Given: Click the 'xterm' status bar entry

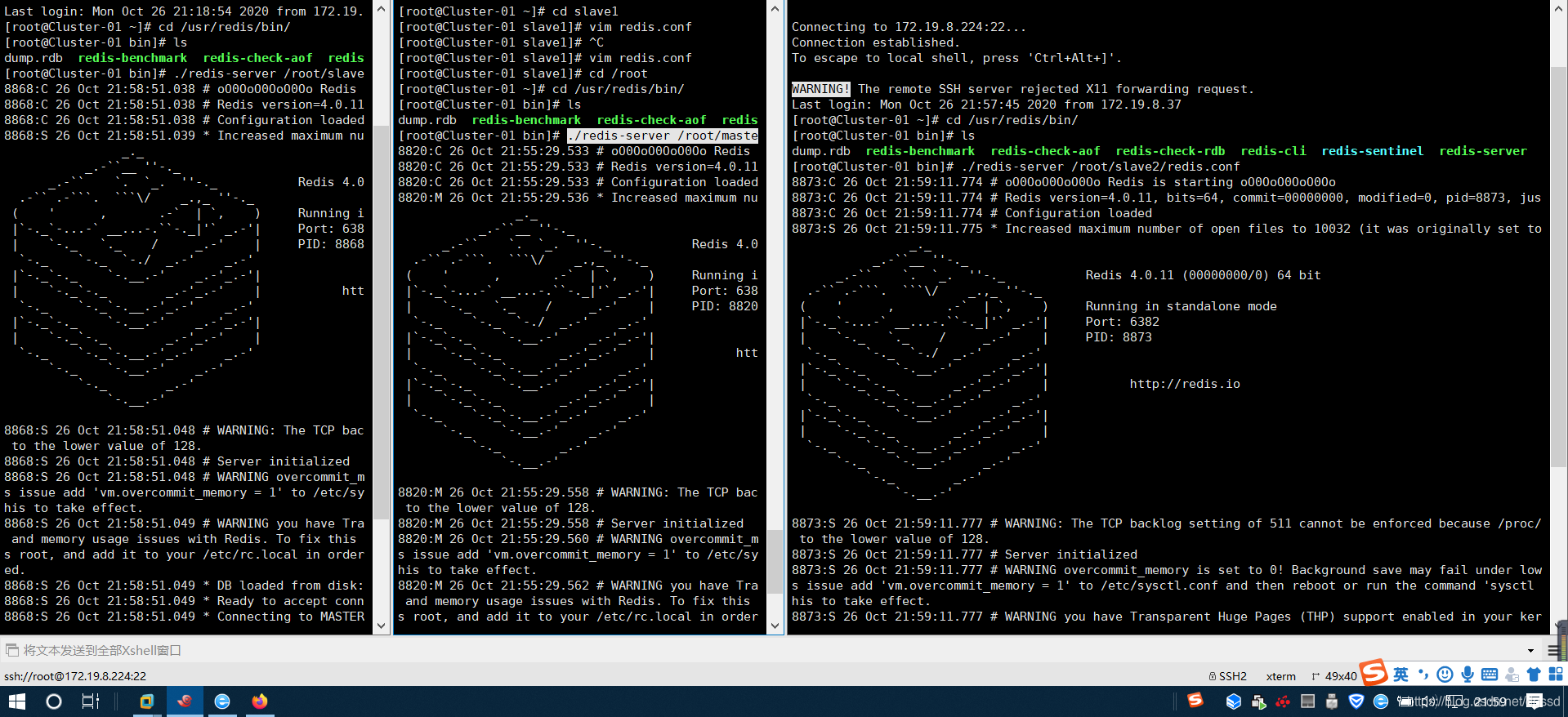Looking at the screenshot, I should click(1280, 676).
